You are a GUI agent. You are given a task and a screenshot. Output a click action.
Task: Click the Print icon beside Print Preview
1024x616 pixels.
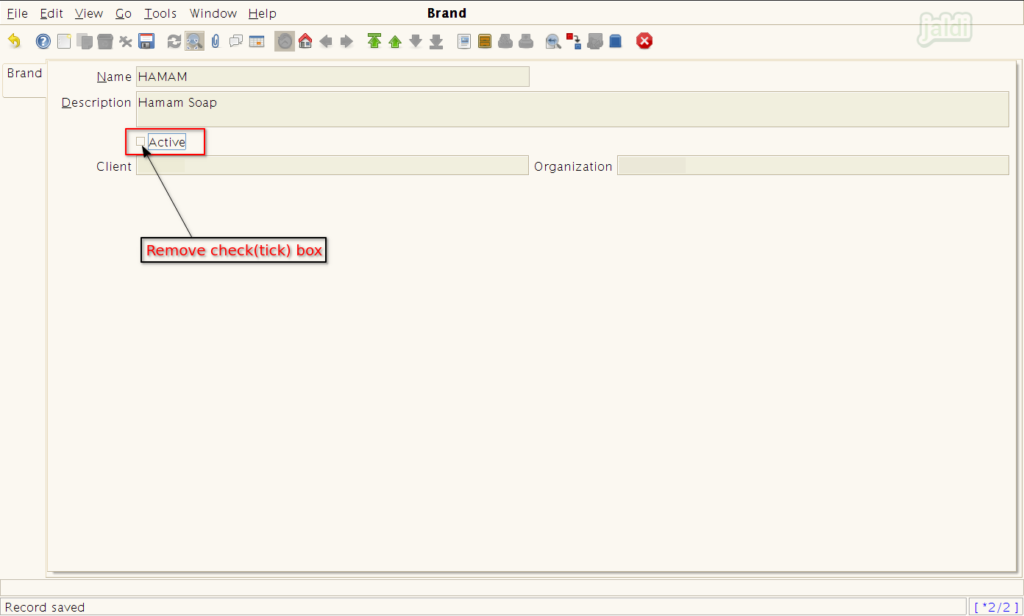pos(526,41)
